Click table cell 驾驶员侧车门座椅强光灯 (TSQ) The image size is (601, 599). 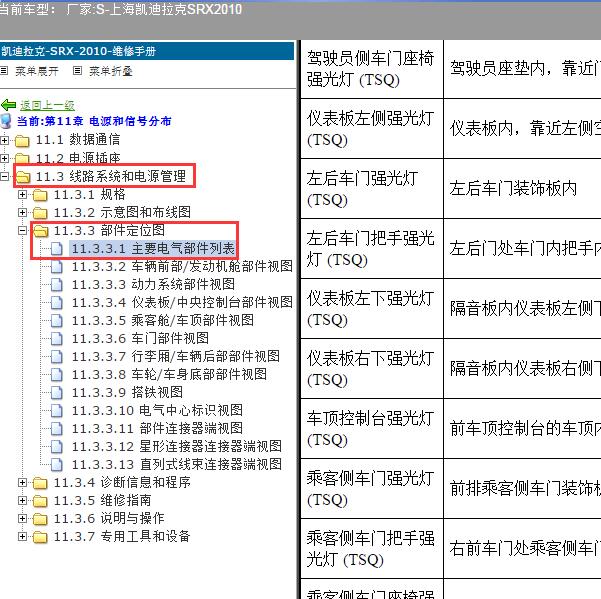[372, 69]
